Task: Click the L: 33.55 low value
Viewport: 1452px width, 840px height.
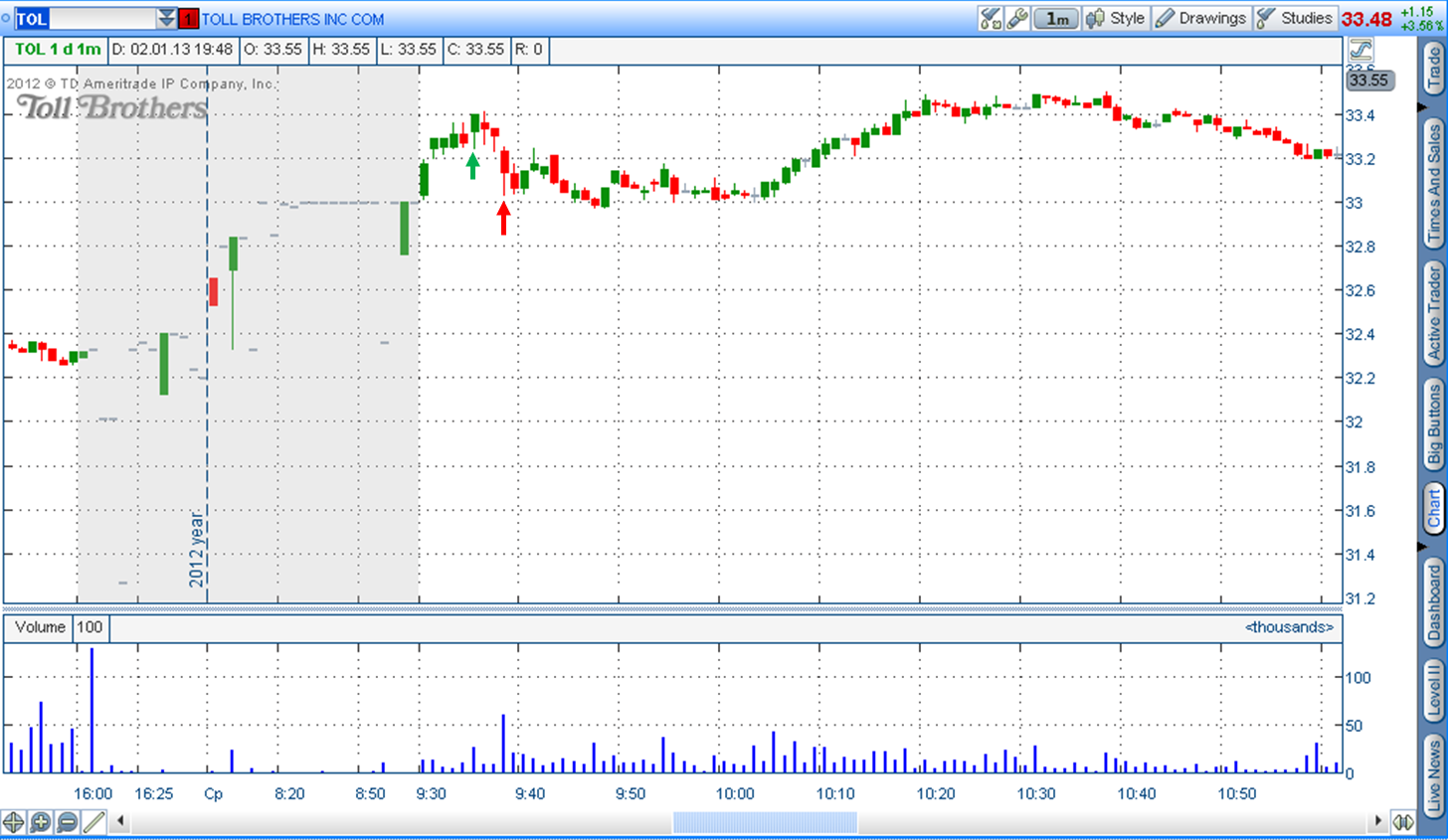Action: (x=409, y=50)
